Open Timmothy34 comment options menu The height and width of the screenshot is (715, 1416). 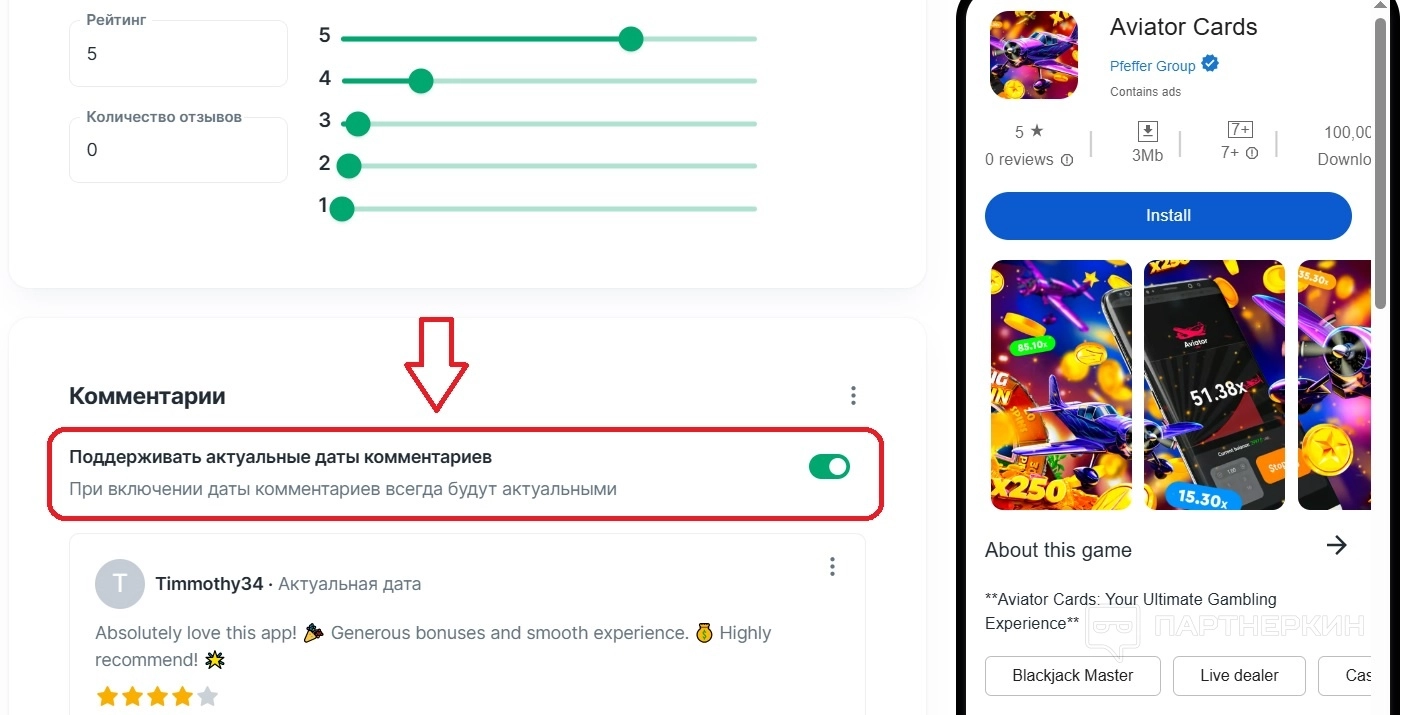click(832, 567)
